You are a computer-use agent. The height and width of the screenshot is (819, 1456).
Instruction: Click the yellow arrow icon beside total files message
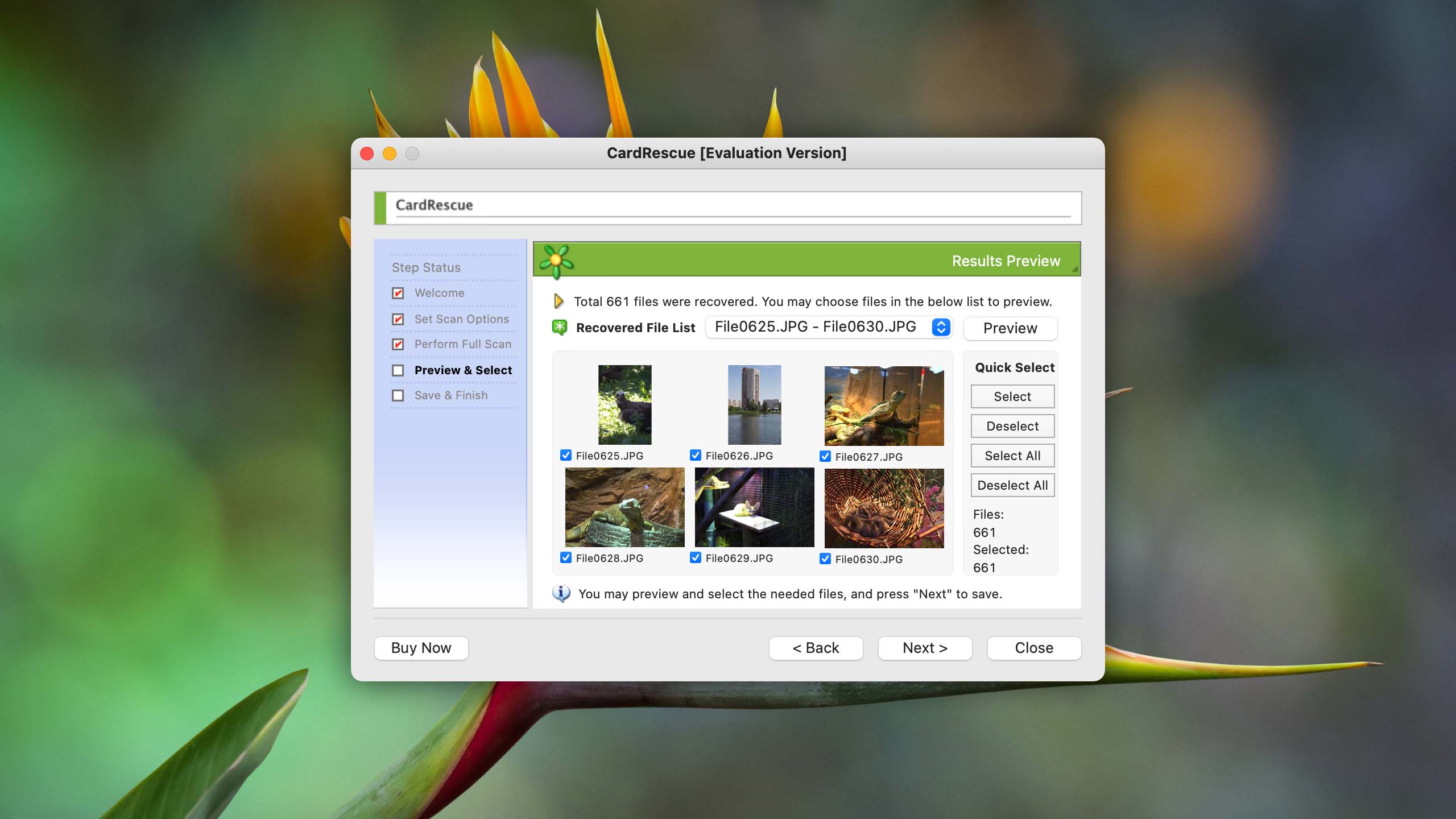(x=559, y=301)
